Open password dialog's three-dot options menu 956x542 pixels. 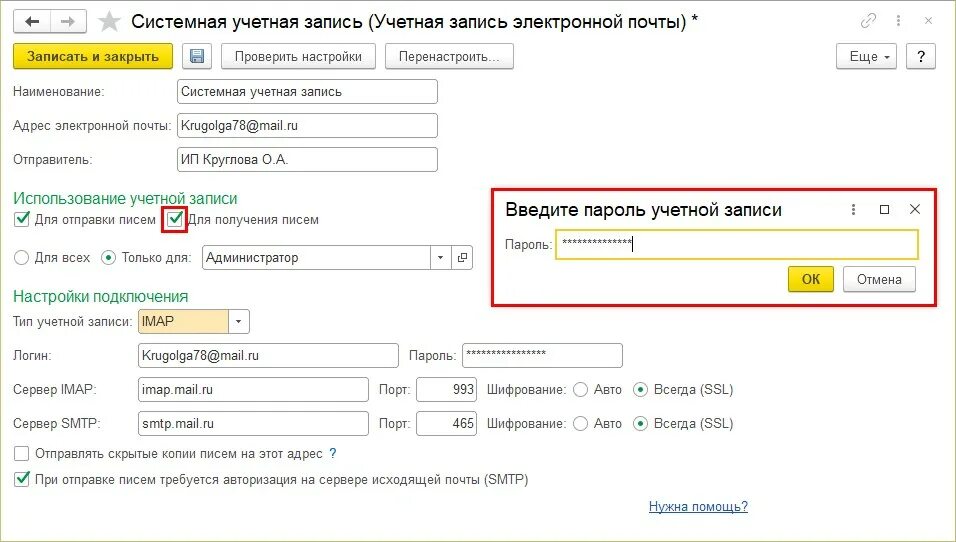tap(853, 210)
